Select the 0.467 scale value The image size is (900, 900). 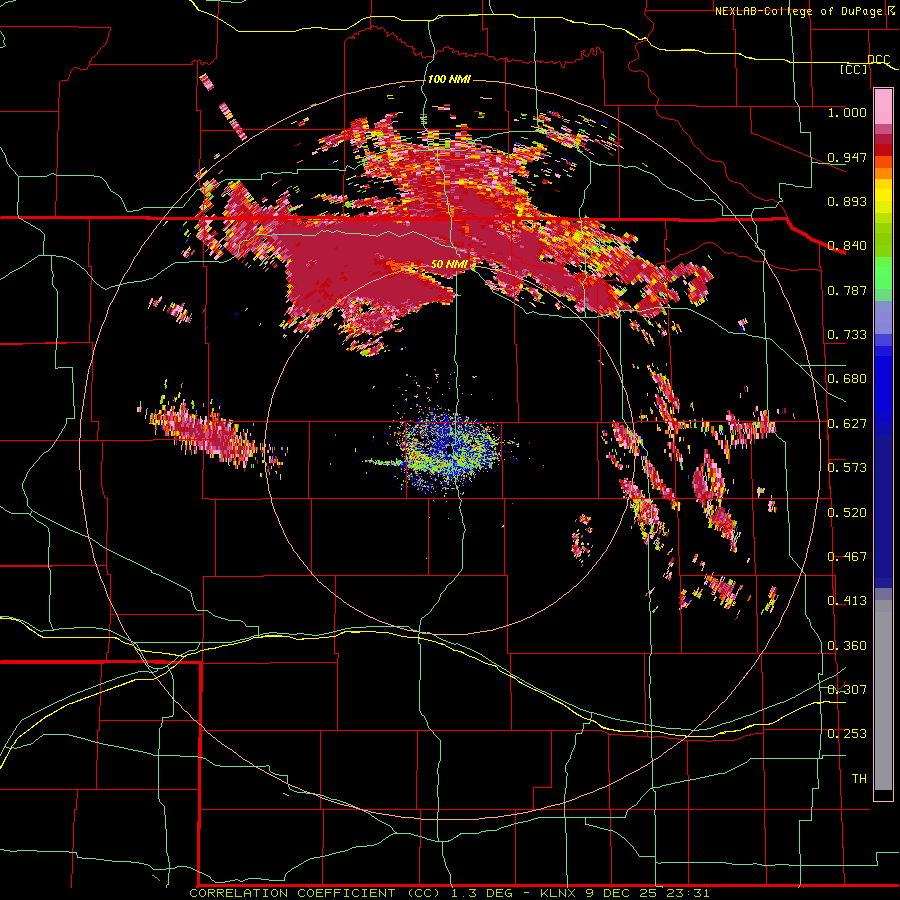coord(847,556)
